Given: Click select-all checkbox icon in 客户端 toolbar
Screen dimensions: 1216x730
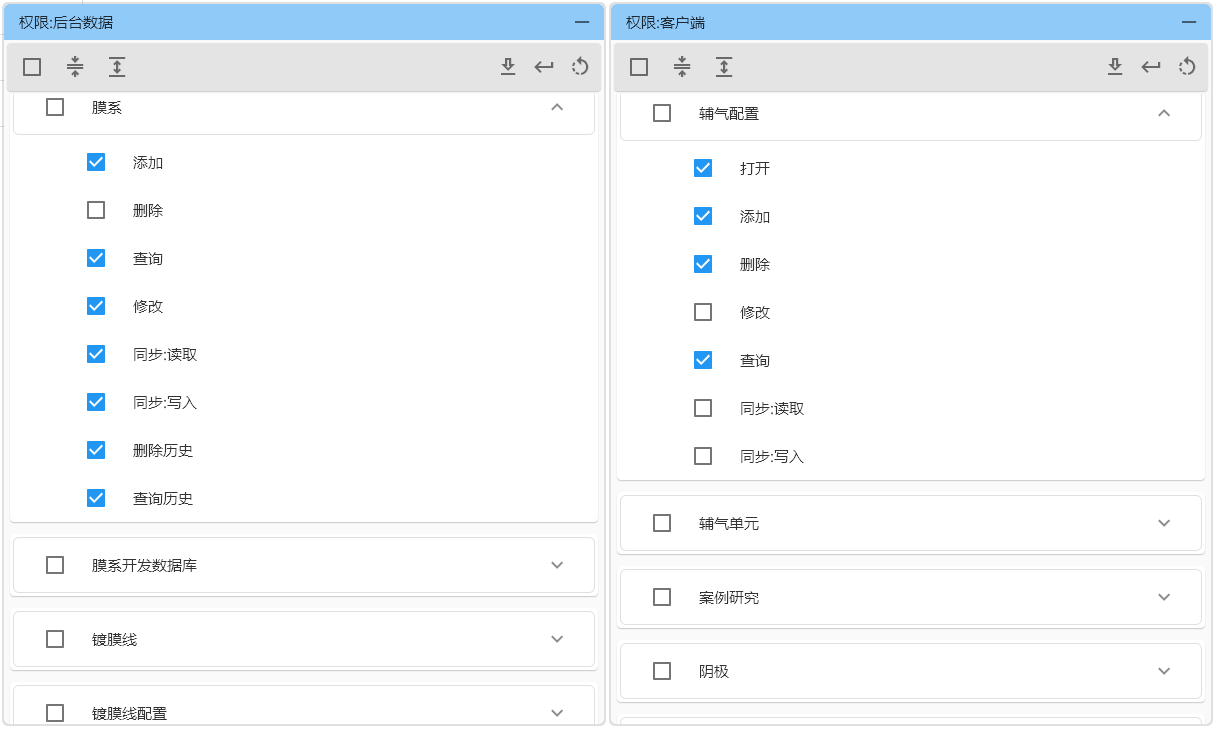Looking at the screenshot, I should click(639, 67).
